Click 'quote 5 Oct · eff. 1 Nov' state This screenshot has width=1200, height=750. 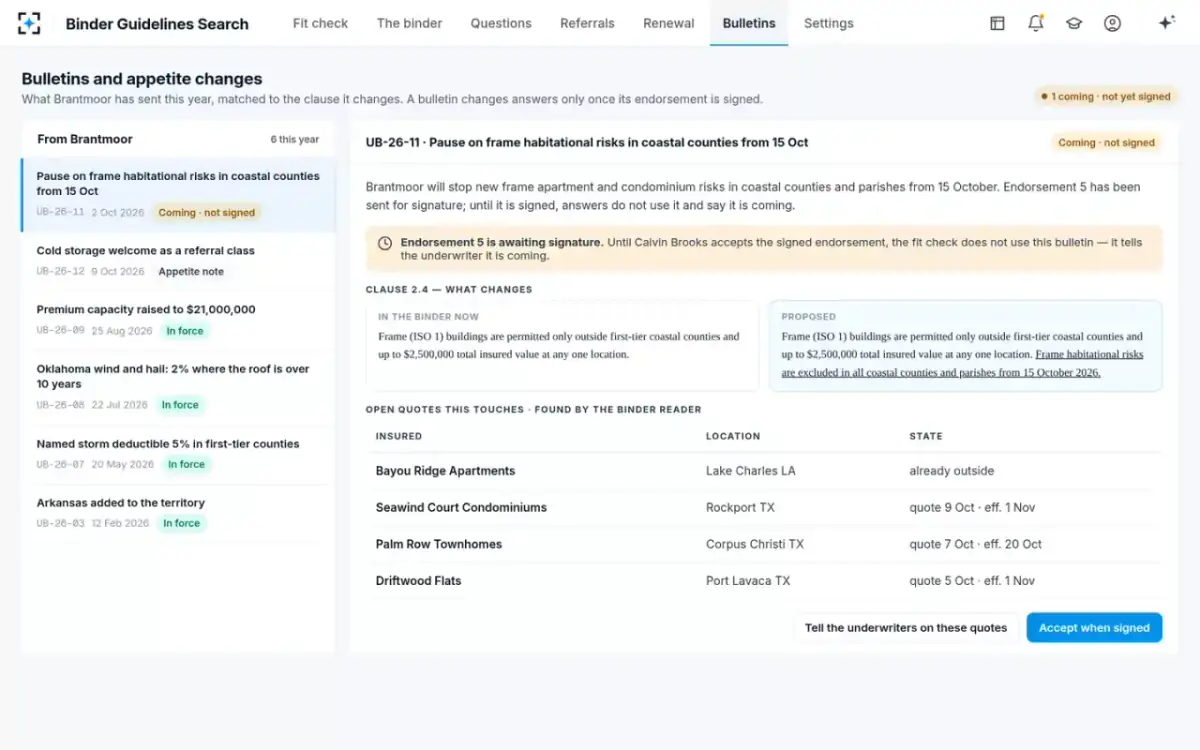(972, 581)
